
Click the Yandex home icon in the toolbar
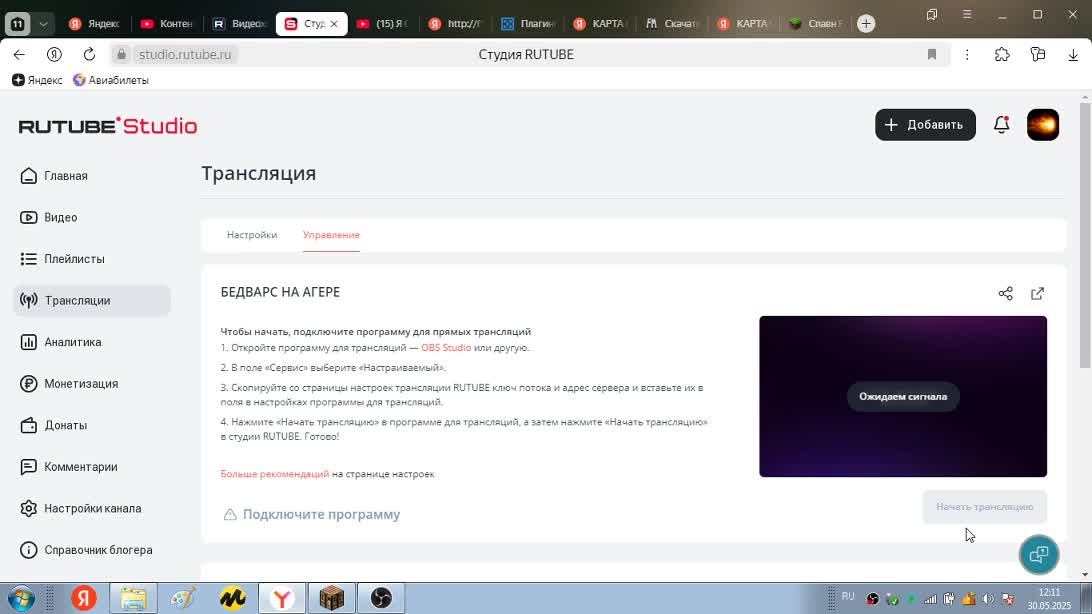point(54,54)
